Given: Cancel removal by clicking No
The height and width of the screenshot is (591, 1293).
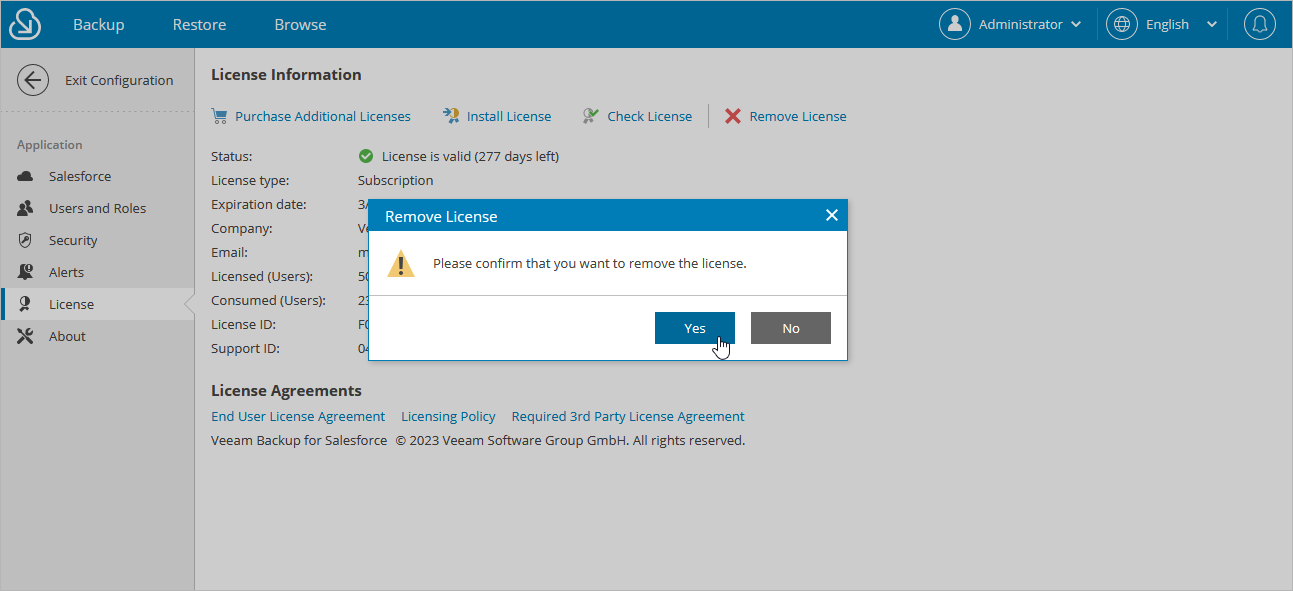Looking at the screenshot, I should pos(791,328).
